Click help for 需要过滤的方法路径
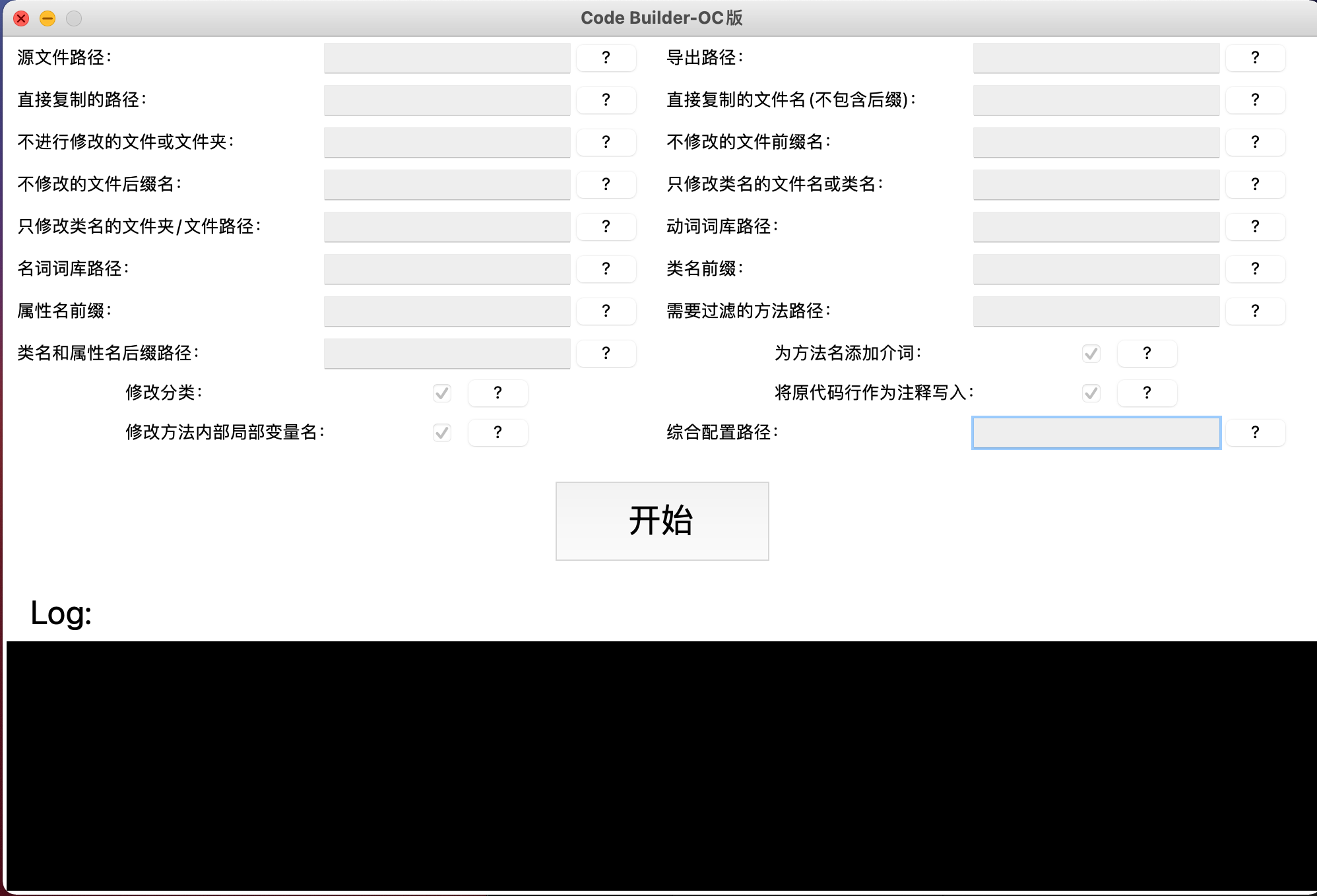 coord(1255,311)
